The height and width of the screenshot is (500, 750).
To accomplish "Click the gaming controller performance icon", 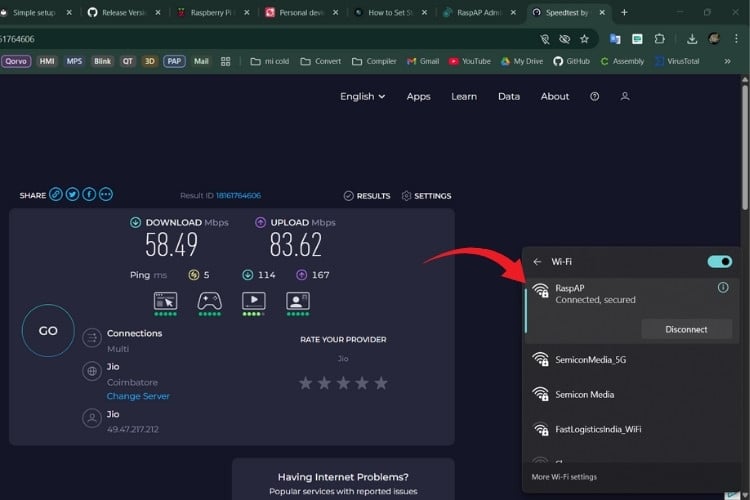I will coord(209,300).
